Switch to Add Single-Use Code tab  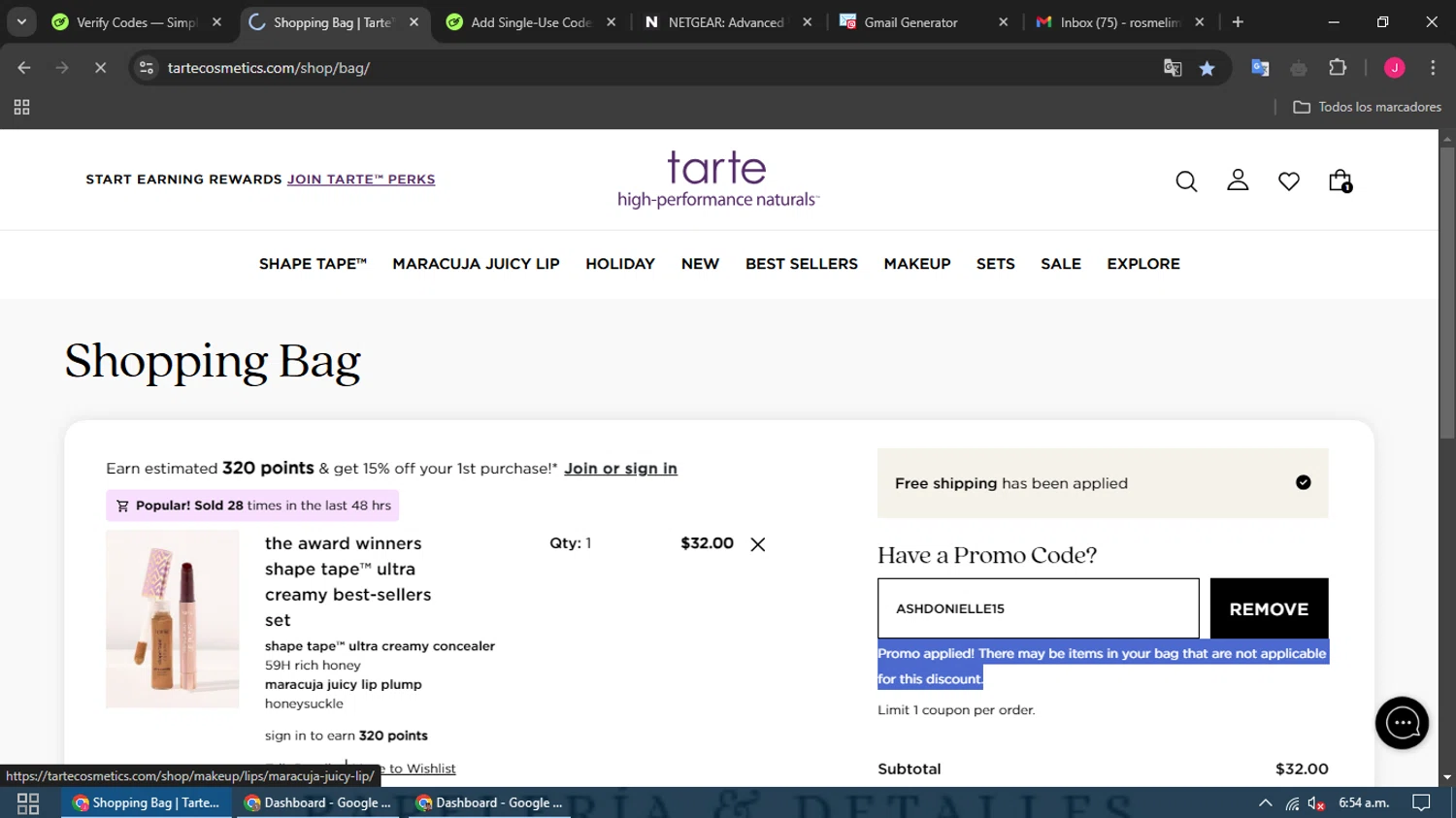(530, 21)
